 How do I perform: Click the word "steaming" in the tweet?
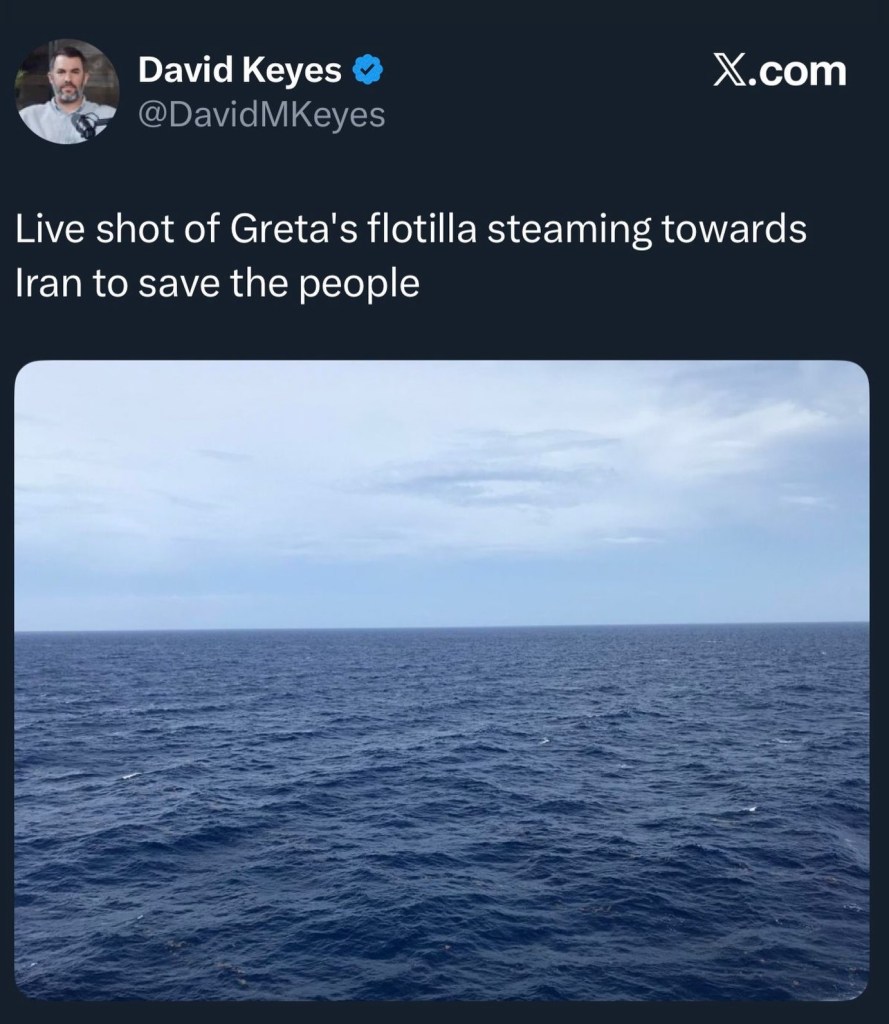click(x=563, y=231)
